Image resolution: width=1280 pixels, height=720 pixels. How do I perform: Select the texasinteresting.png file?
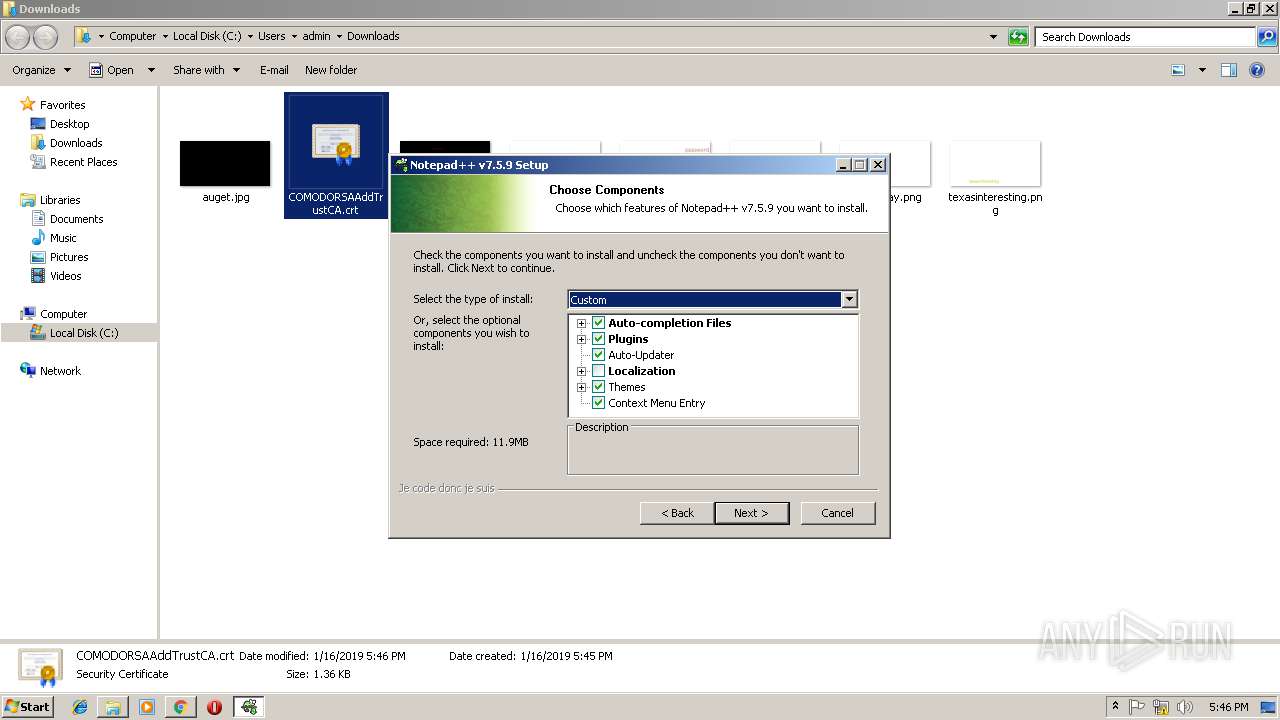995,178
